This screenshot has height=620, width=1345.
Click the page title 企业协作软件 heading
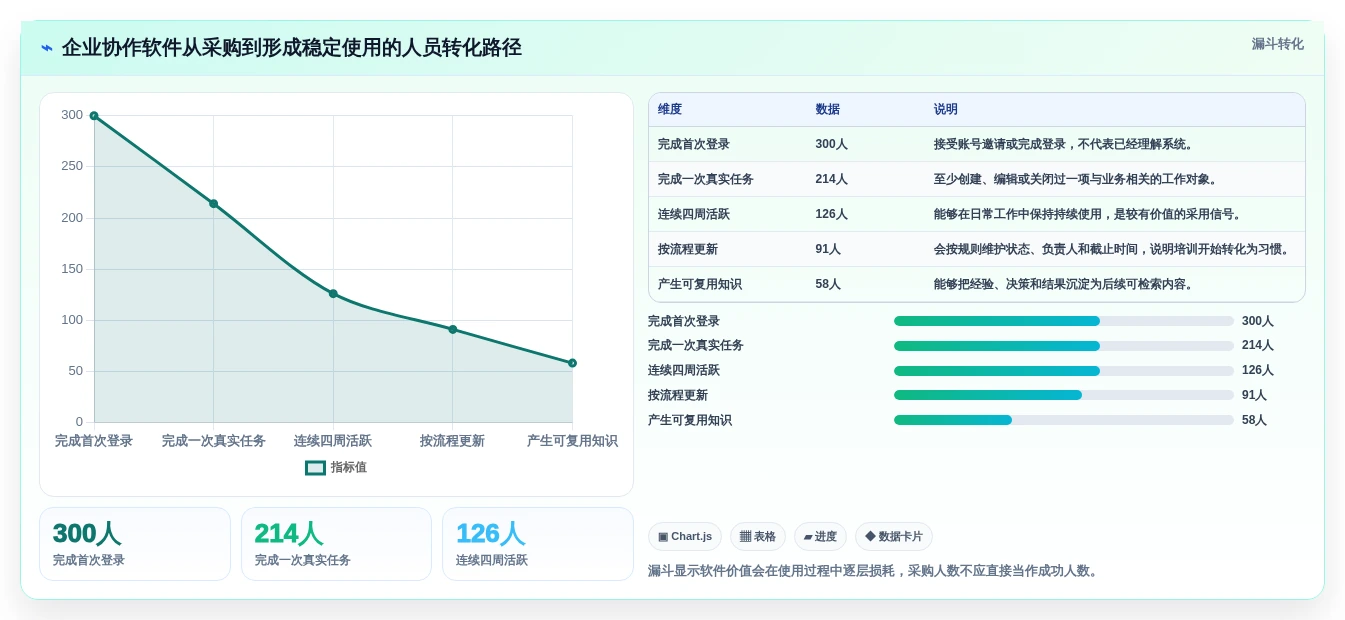click(292, 48)
